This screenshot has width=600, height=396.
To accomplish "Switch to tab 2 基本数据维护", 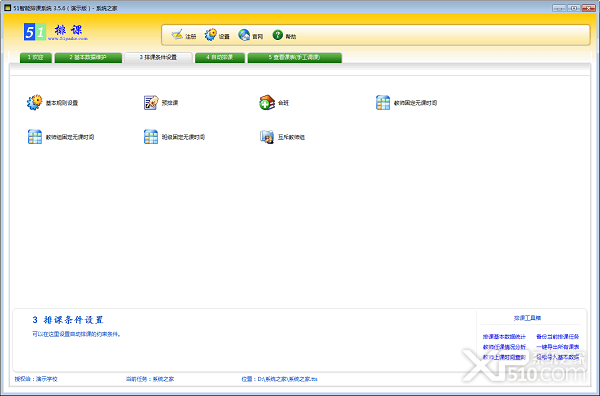I will click(x=88, y=57).
